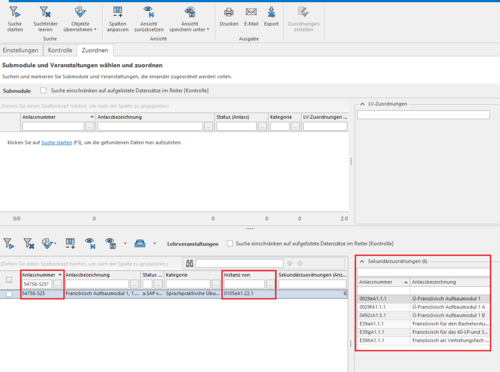Sort Submodule grid by Anlassnummer header
This screenshot has width=500, height=372.
coord(58,117)
